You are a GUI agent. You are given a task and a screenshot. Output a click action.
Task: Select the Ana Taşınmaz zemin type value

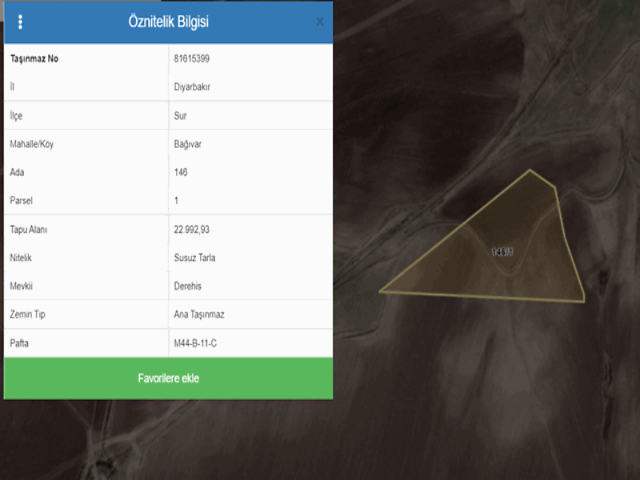click(x=199, y=315)
